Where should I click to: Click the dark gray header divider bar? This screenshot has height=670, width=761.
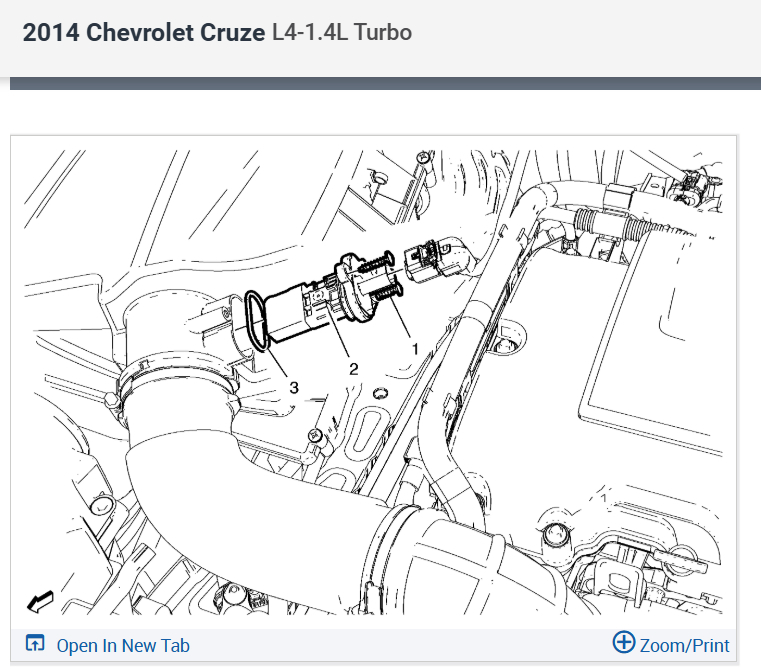[385, 84]
